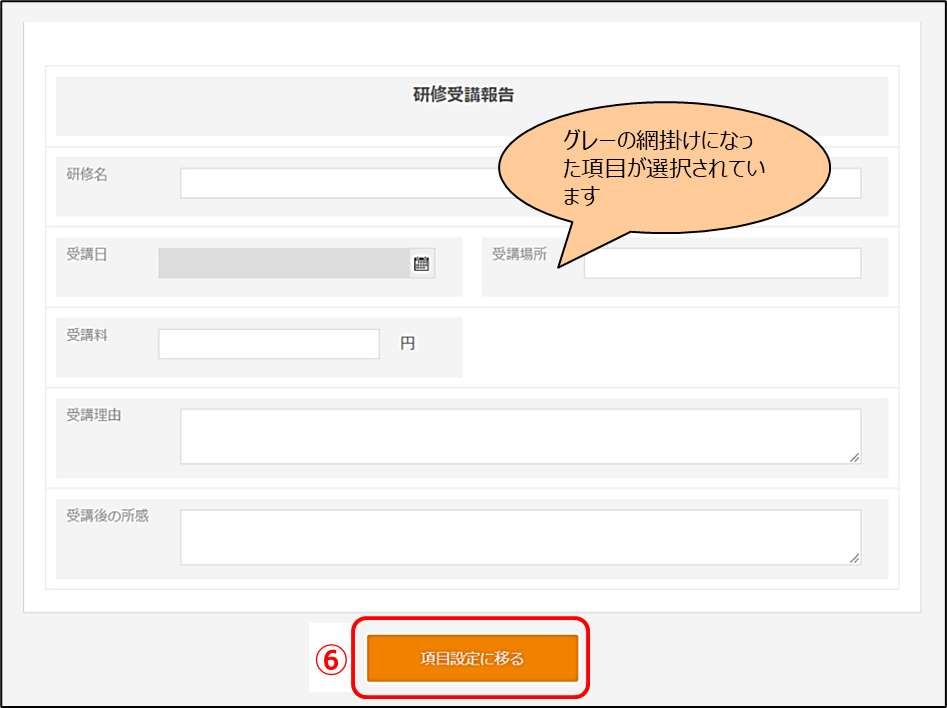Open the calendar picker for 受講日
This screenshot has height=708, width=947.
422,263
